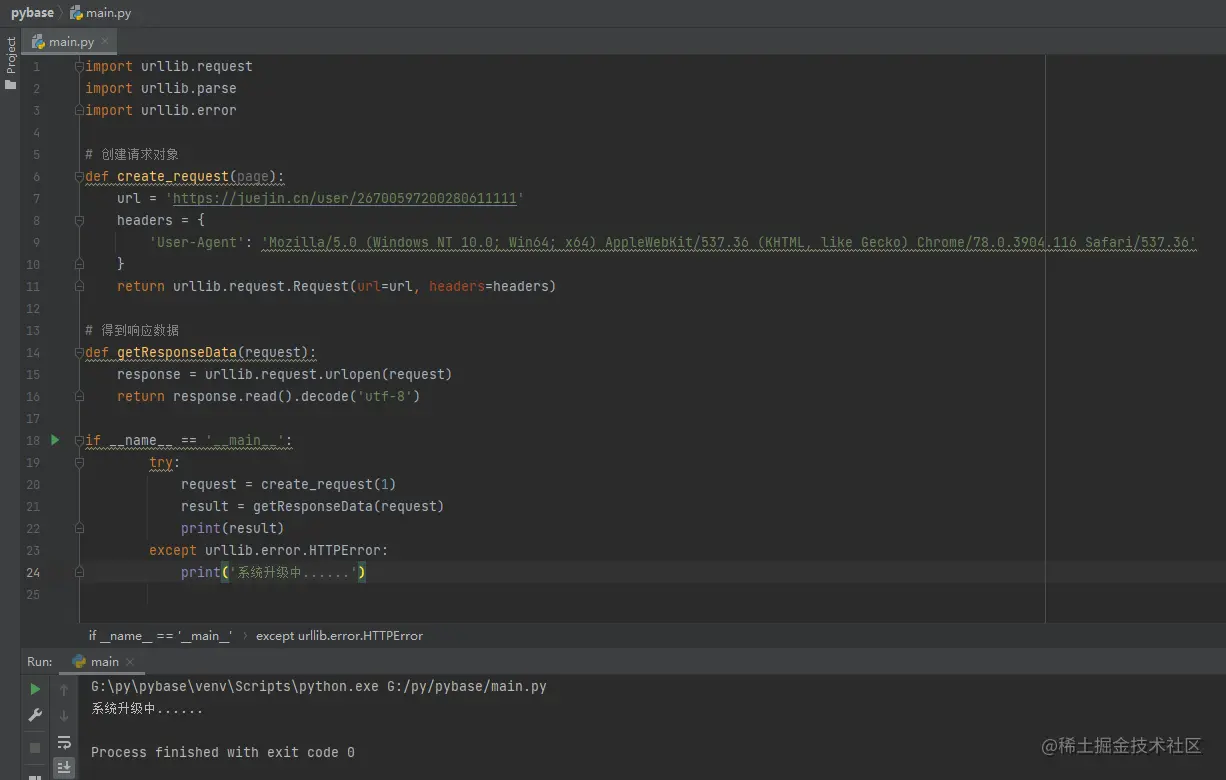The width and height of the screenshot is (1226, 780).
Task: Click console output '系统升级中......'
Action: click(x=147, y=709)
